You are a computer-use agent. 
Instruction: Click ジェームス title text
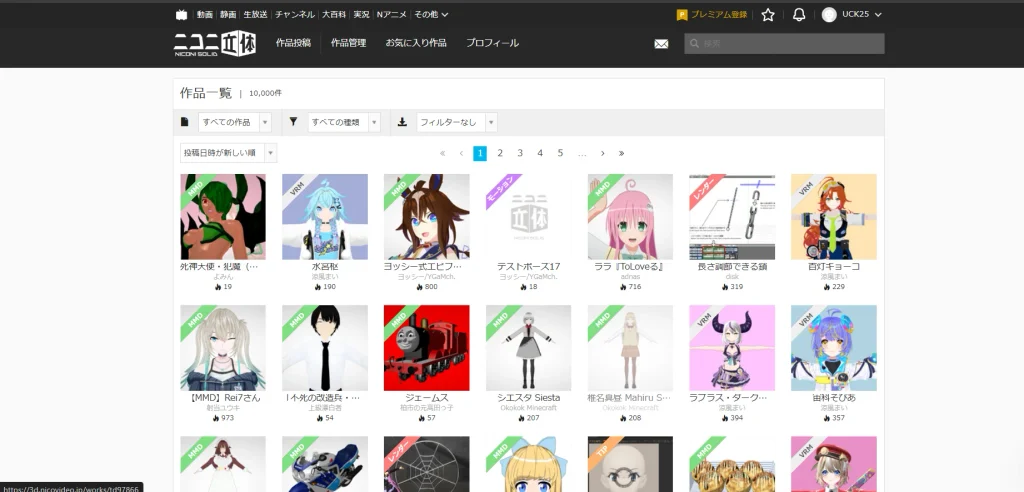(426, 397)
